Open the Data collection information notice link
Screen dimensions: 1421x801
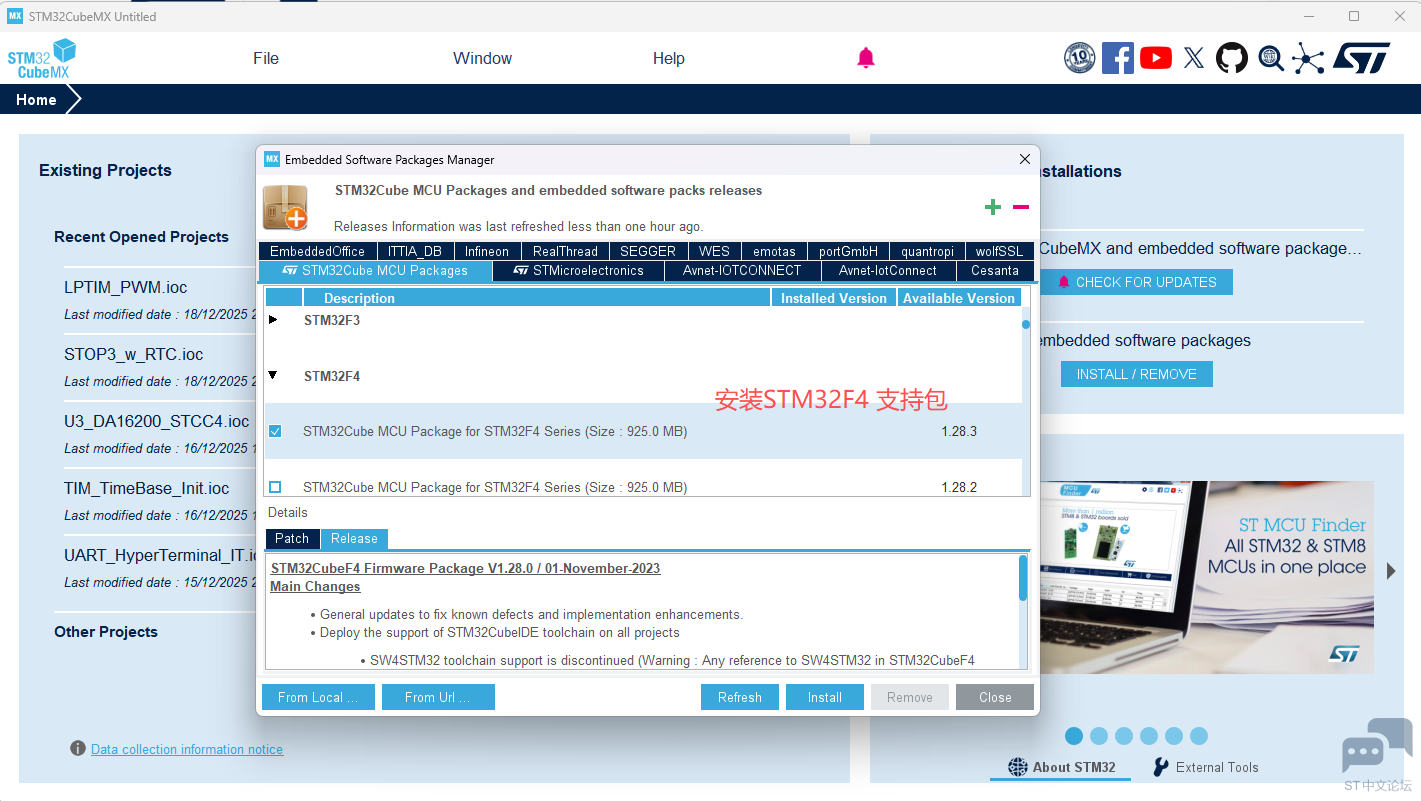click(x=187, y=749)
